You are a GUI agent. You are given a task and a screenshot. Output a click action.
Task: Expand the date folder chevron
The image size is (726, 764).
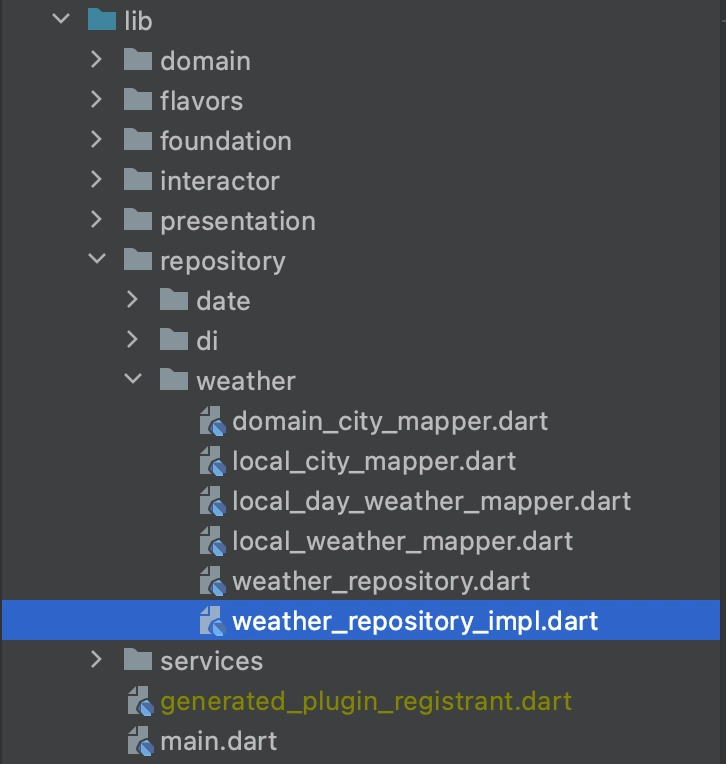(133, 300)
